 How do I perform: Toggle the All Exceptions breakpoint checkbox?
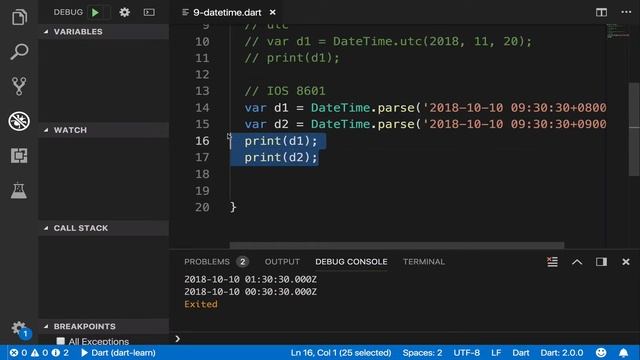pyautogui.click(x=60, y=341)
